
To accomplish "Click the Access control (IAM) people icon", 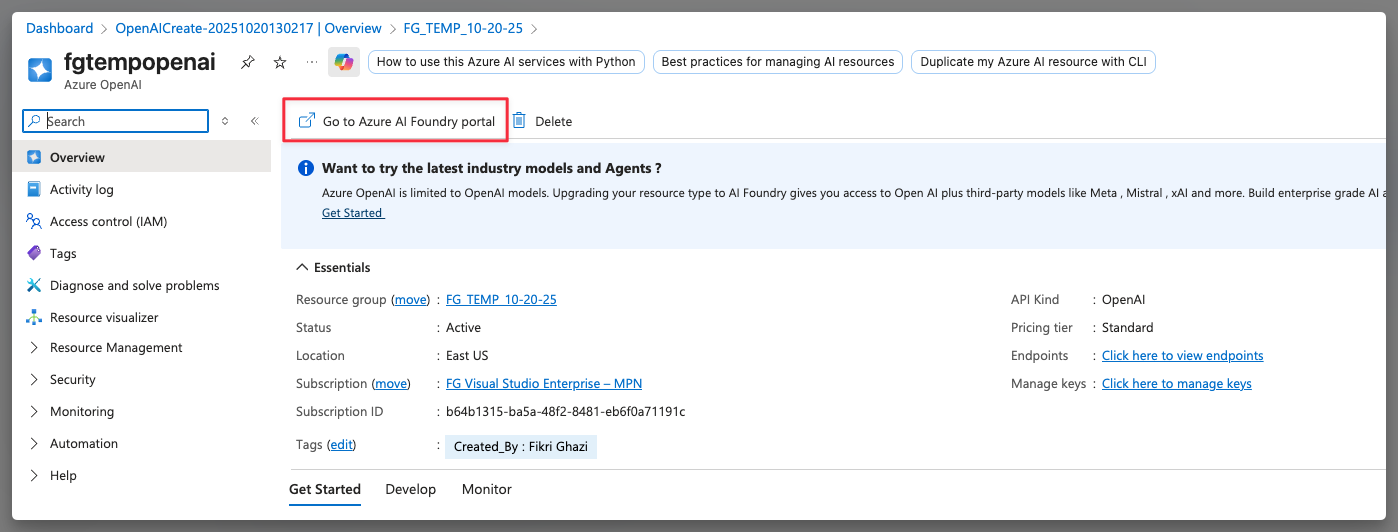I will tap(34, 221).
